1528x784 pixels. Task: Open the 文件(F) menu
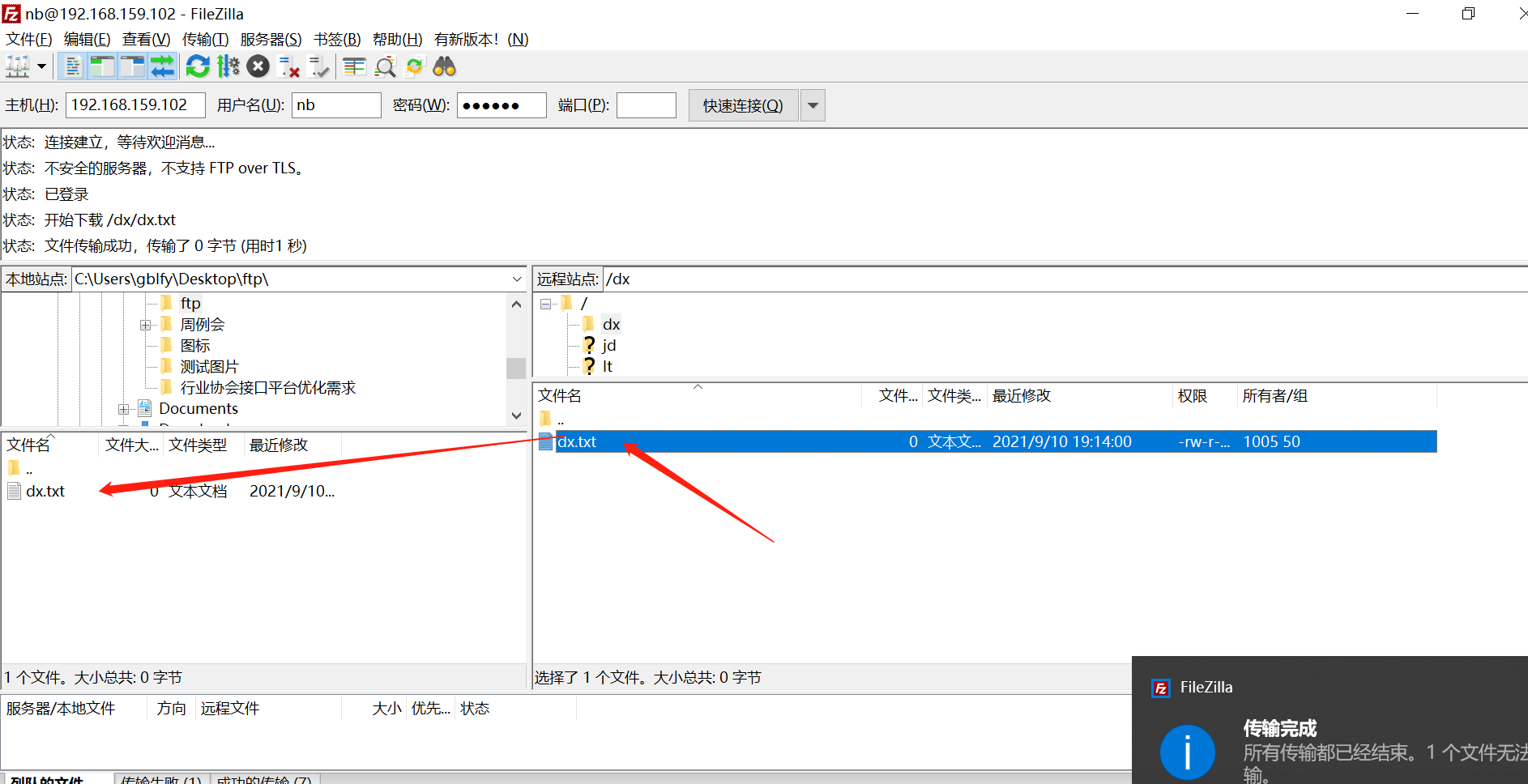[x=29, y=40]
